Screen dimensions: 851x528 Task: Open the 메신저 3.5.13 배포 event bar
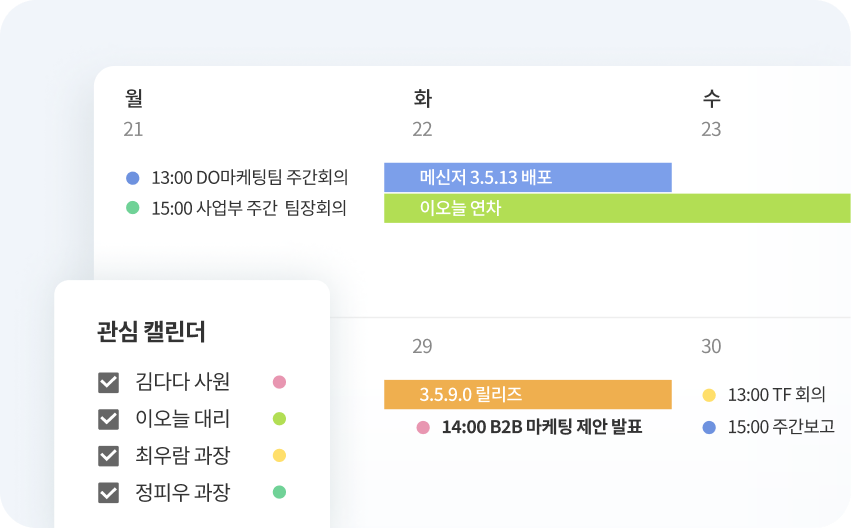528,177
